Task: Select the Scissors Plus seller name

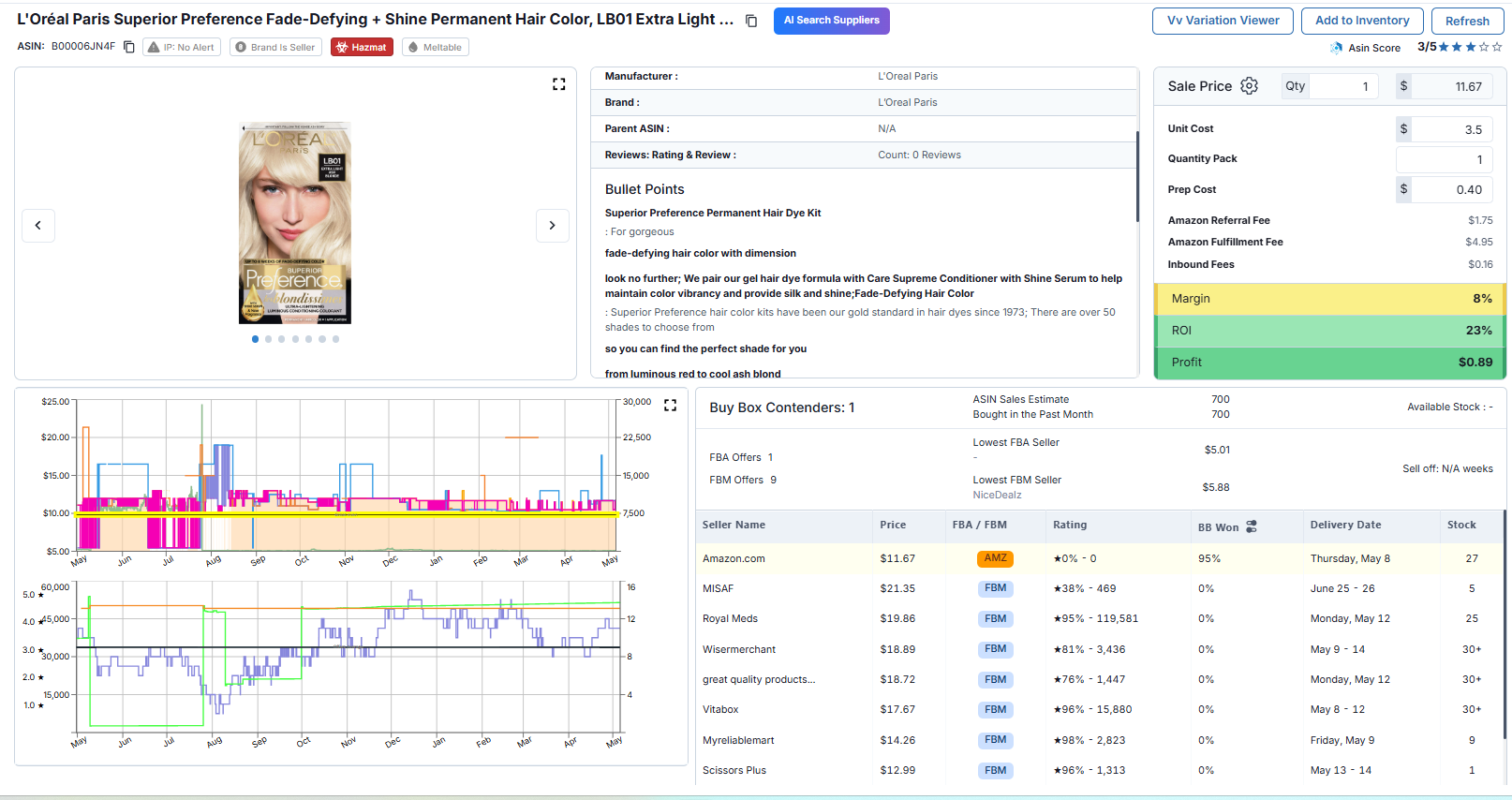Action: pos(734,771)
